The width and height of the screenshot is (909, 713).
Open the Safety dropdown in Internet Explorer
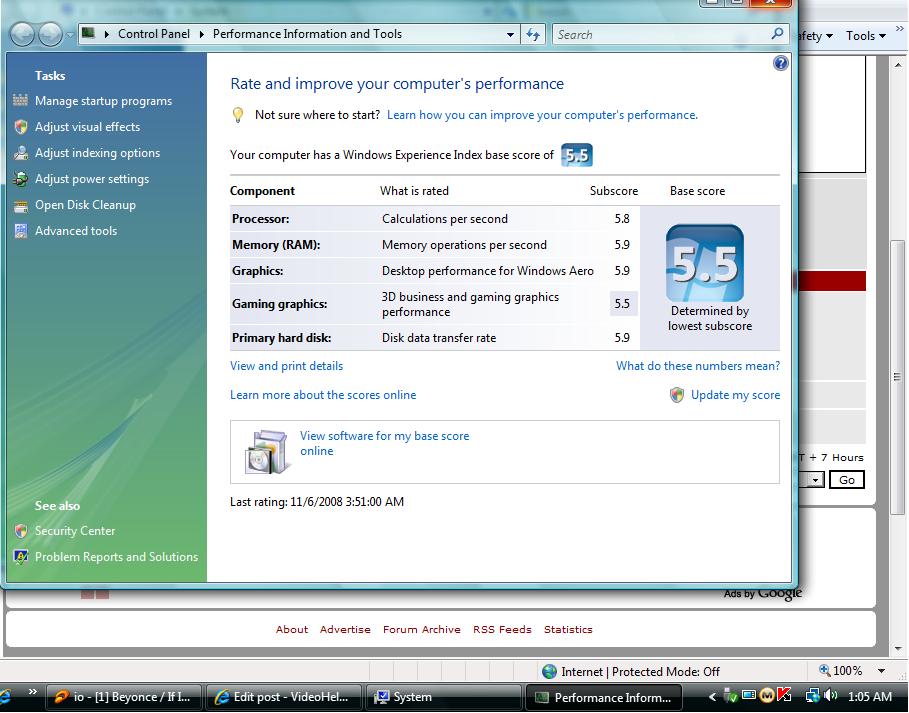[x=816, y=36]
